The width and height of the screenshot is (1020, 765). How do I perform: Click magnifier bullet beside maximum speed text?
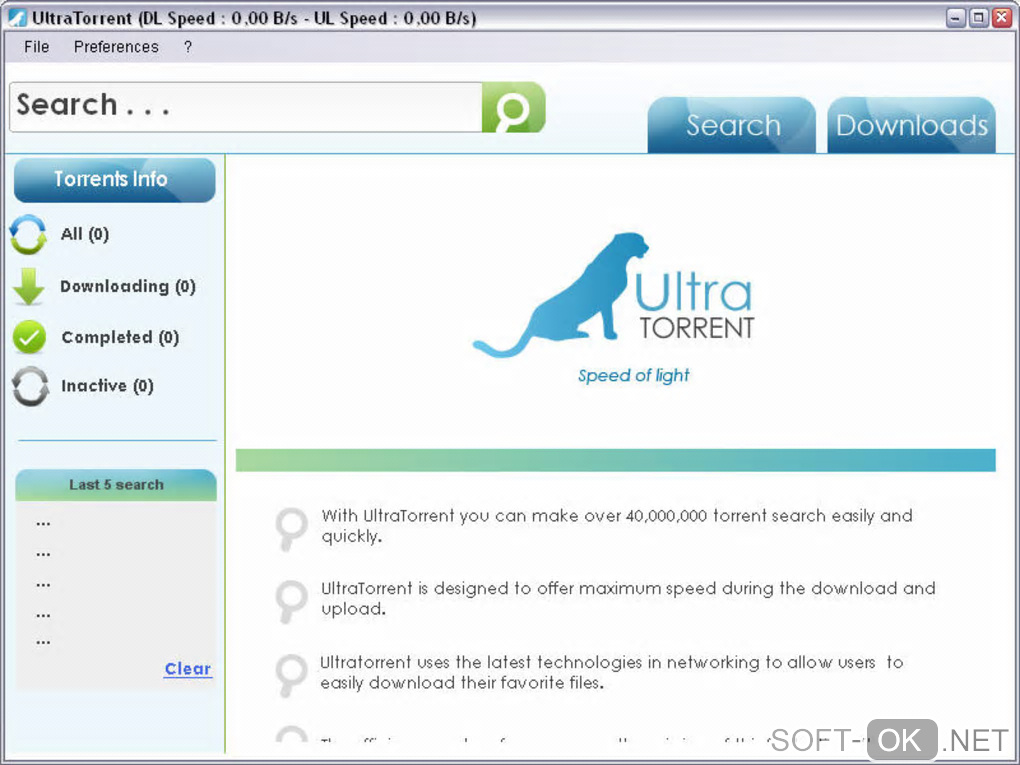(x=291, y=600)
